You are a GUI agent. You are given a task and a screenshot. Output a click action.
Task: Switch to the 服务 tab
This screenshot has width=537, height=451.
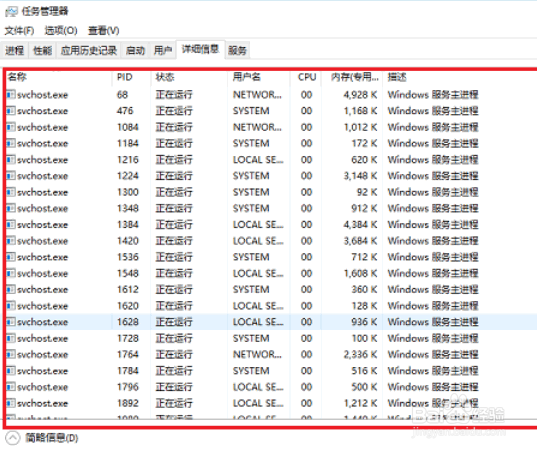pyautogui.click(x=237, y=51)
